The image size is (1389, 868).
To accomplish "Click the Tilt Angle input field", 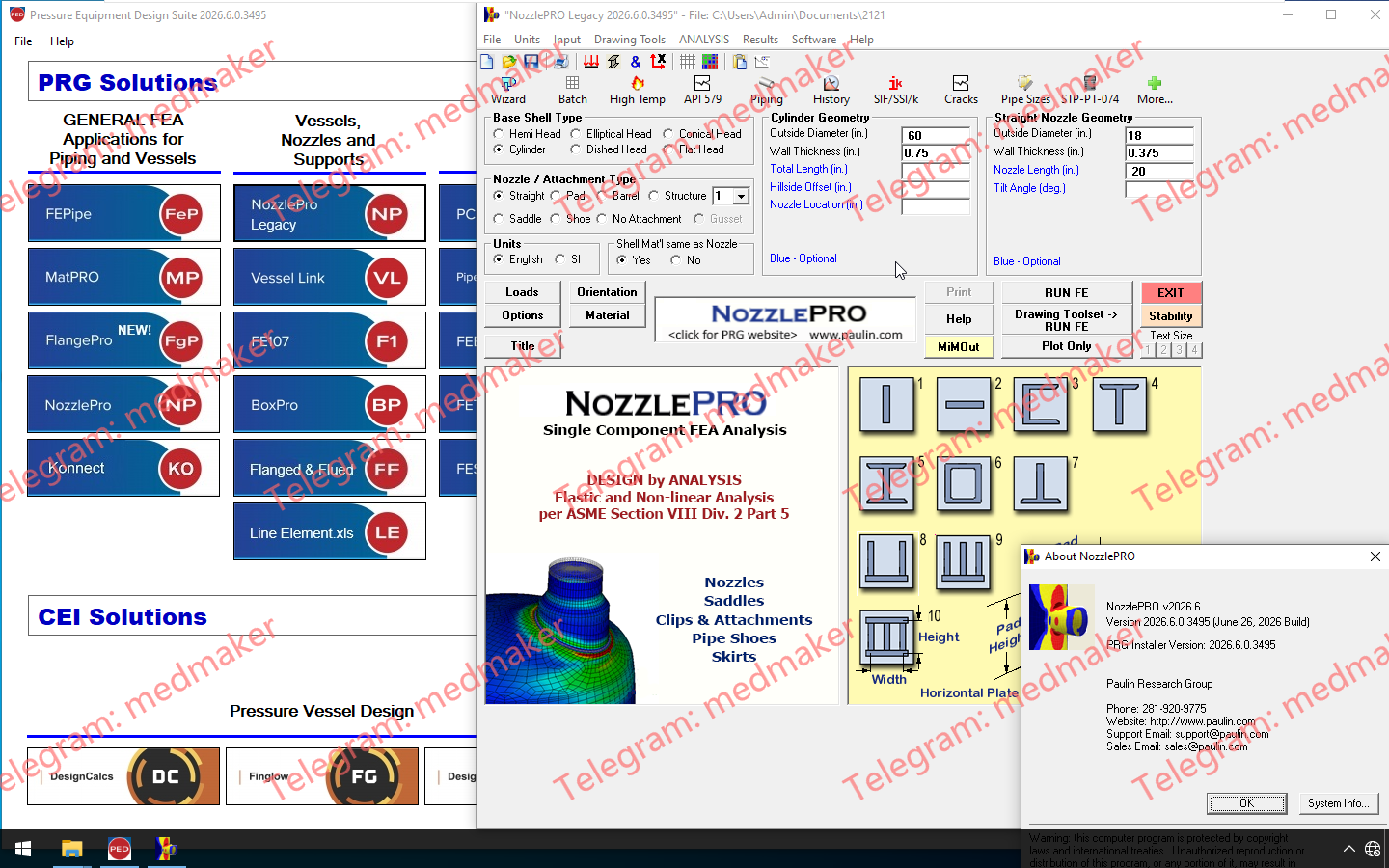I will click(1159, 189).
